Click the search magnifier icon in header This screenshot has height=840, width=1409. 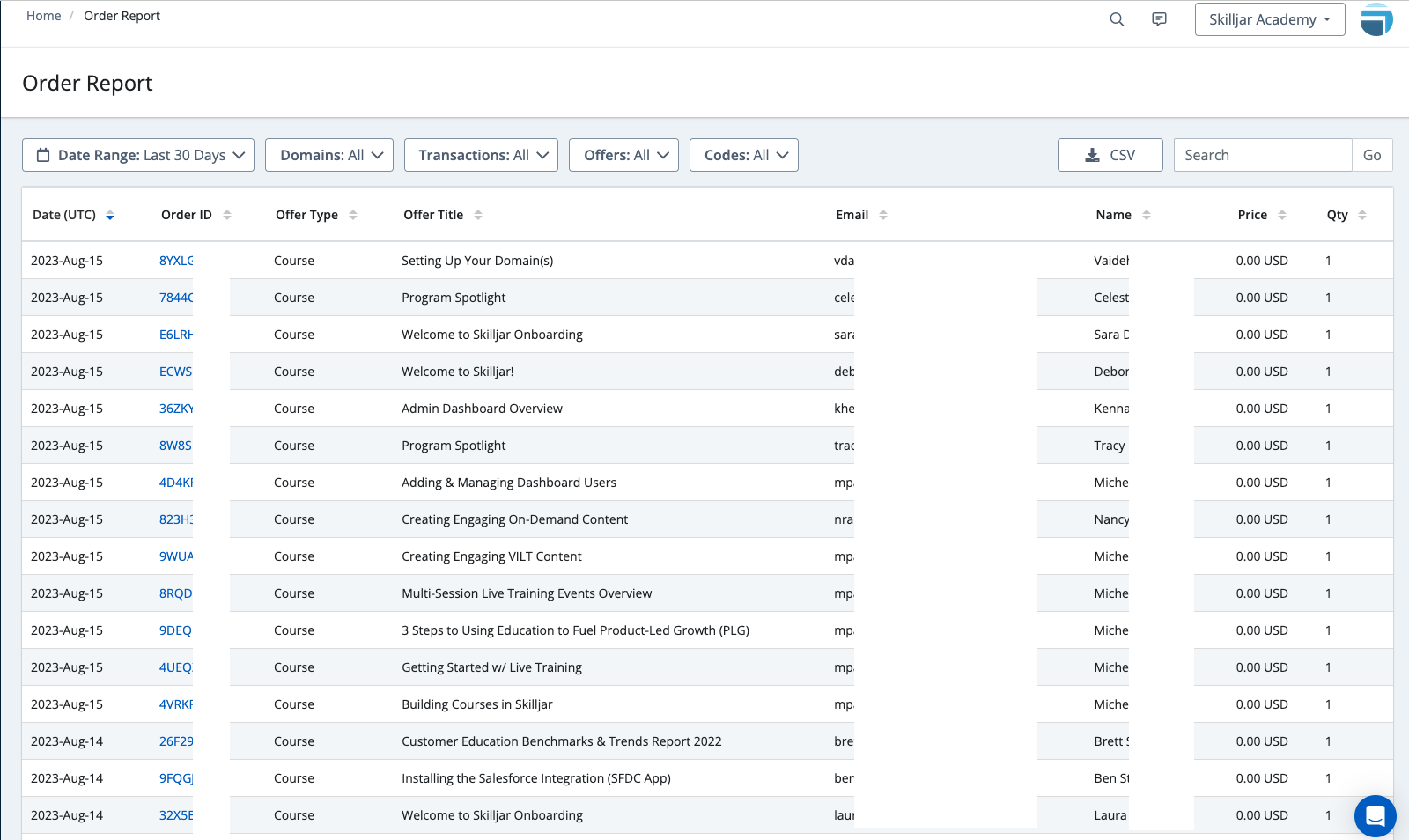point(1117,19)
